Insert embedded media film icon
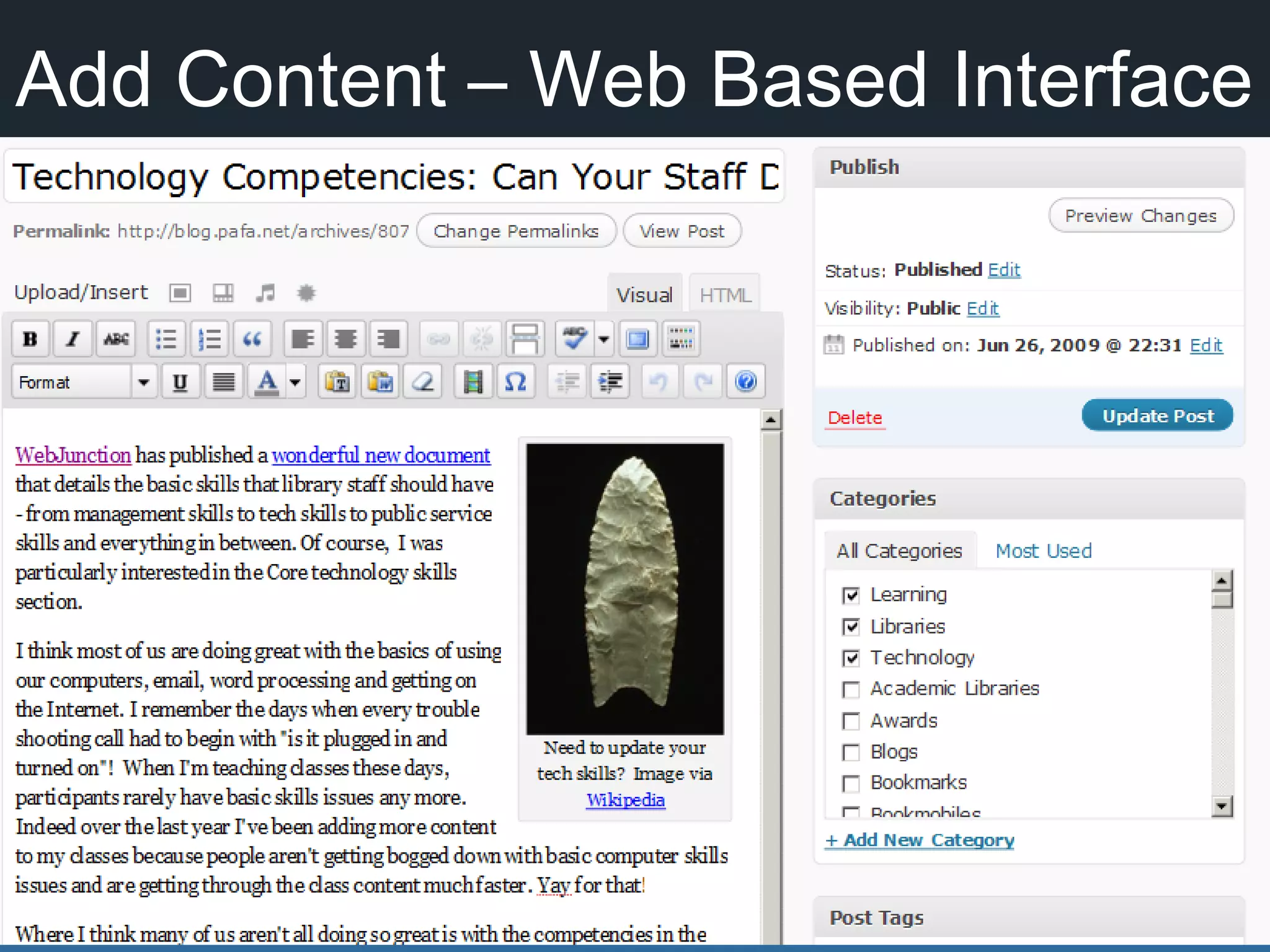 point(473,382)
